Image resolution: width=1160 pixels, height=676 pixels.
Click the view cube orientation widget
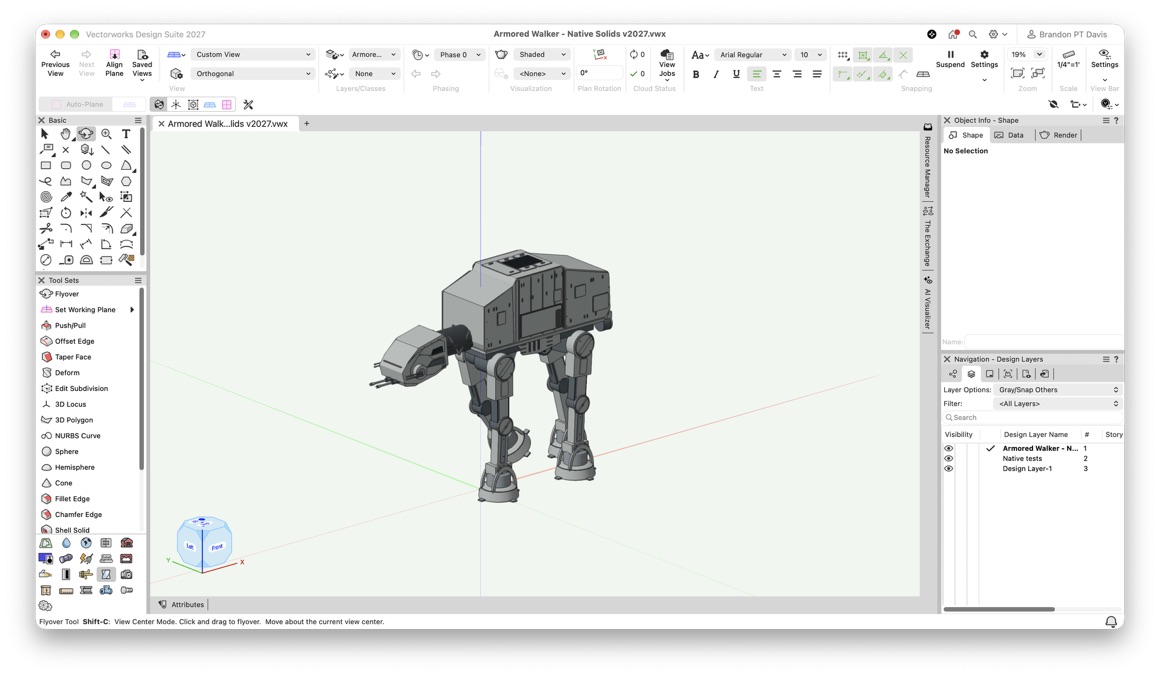point(204,544)
